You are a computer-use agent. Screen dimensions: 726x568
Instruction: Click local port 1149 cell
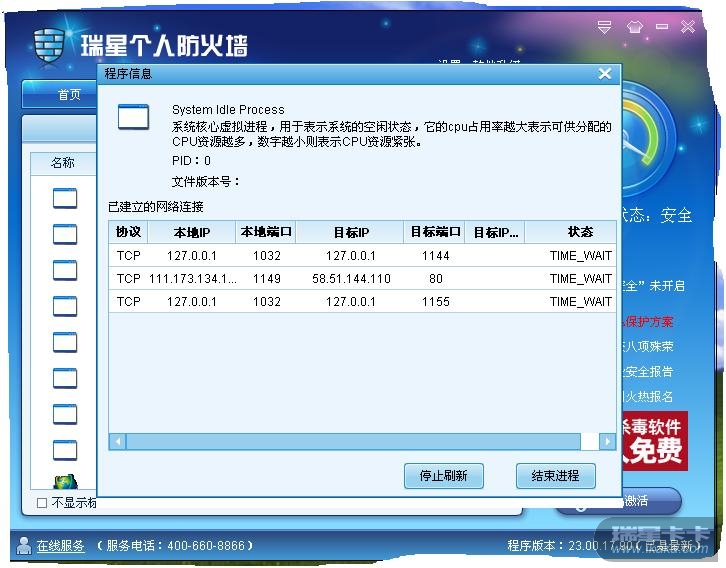(267, 279)
